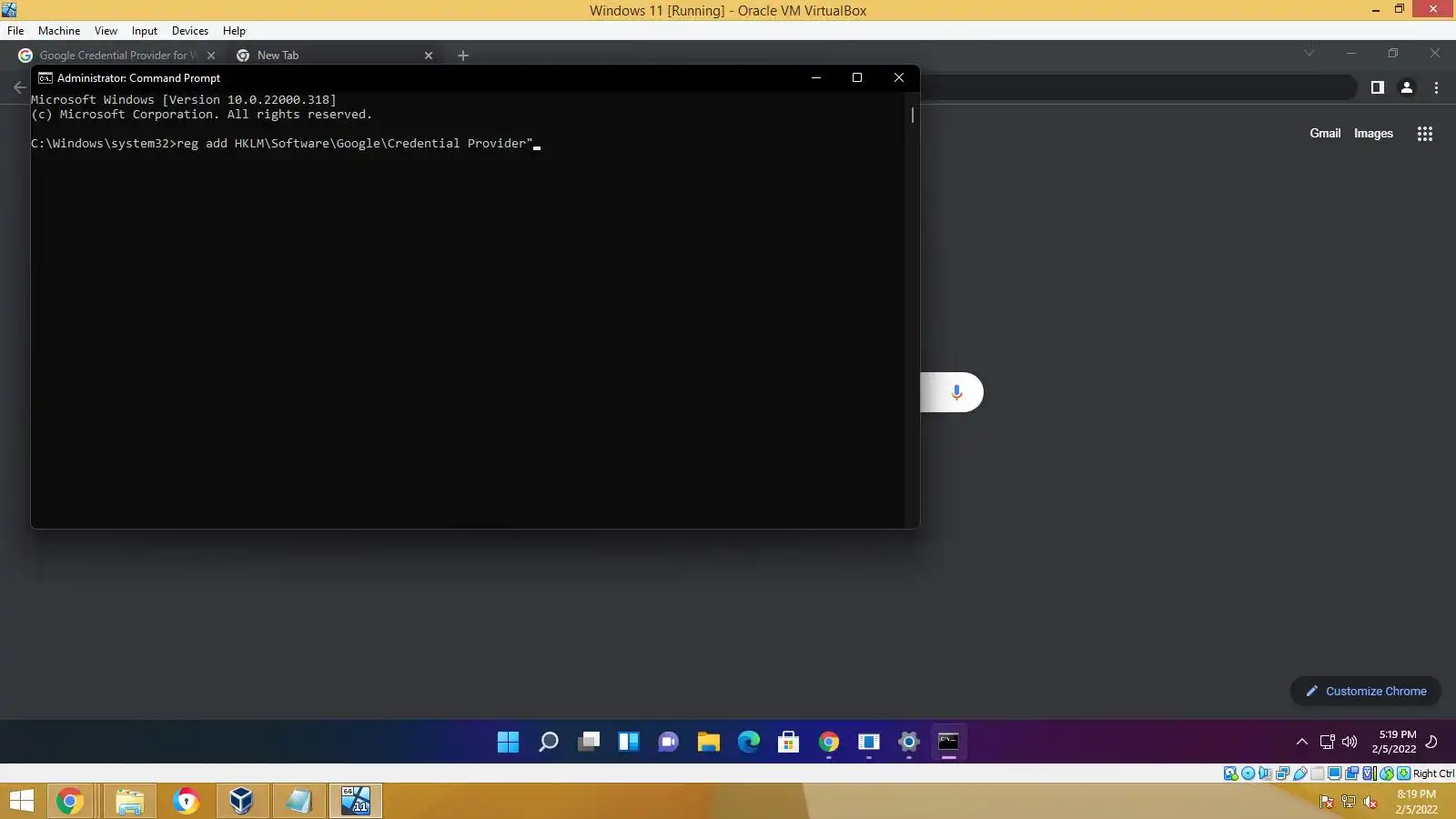Go back using Chrome's back arrow
This screenshot has width=1456, height=819.
pos(19,87)
